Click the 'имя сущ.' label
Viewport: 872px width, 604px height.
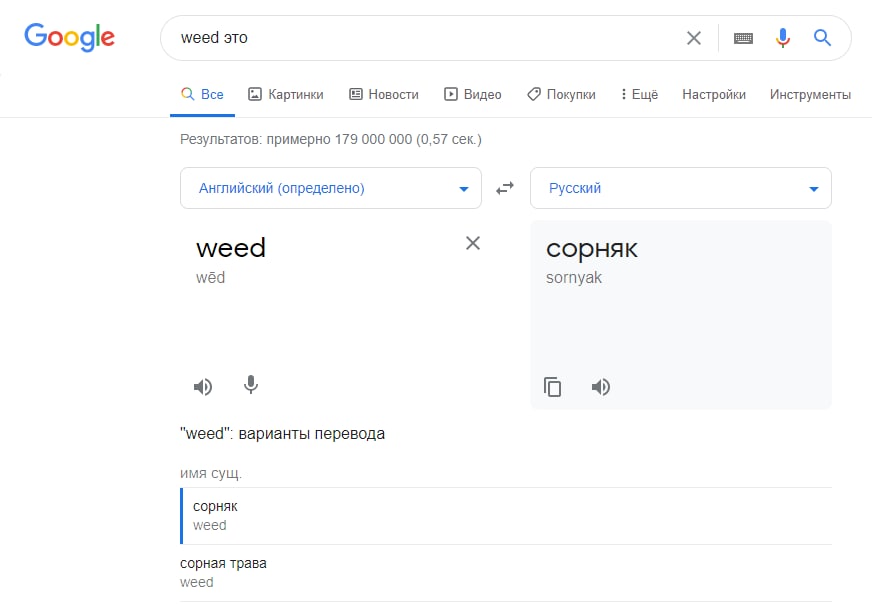coord(211,473)
